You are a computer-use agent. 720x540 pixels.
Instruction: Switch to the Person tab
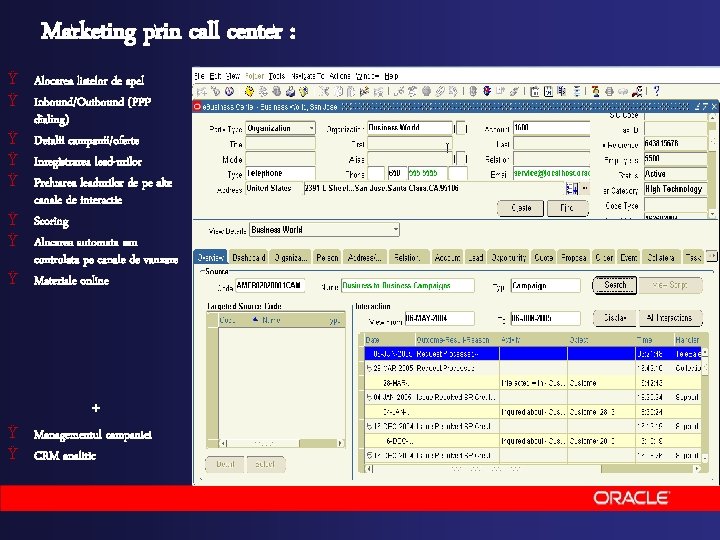click(327, 258)
